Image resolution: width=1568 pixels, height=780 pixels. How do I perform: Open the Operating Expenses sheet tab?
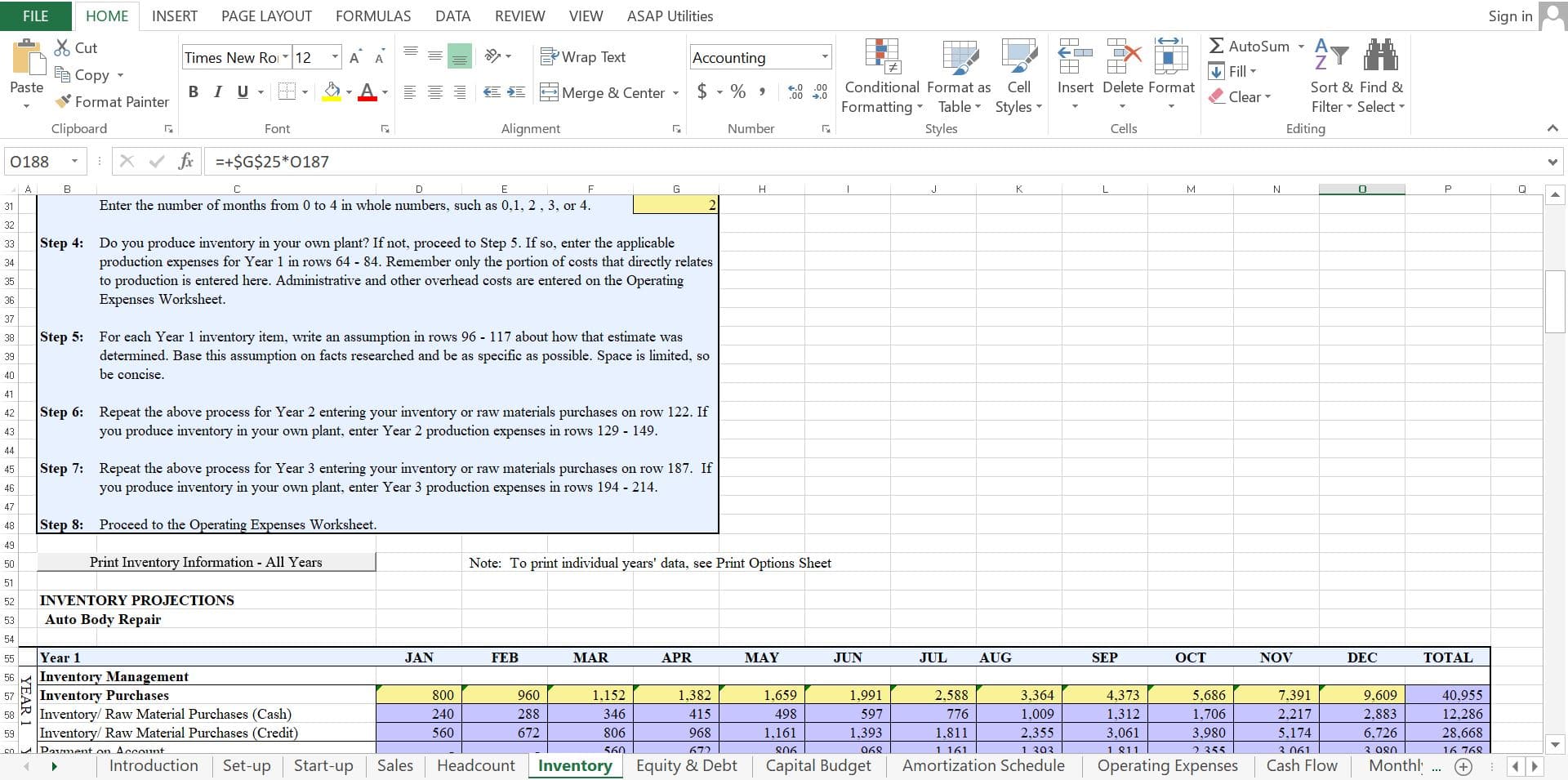point(1167,765)
